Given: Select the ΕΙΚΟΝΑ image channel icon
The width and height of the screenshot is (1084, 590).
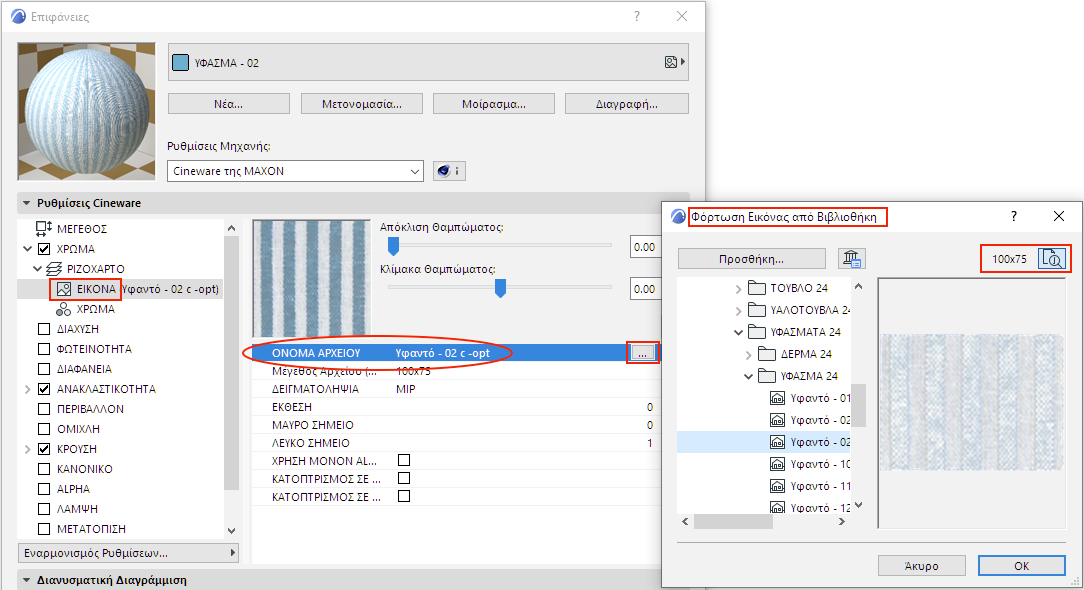Looking at the screenshot, I should tap(64, 289).
